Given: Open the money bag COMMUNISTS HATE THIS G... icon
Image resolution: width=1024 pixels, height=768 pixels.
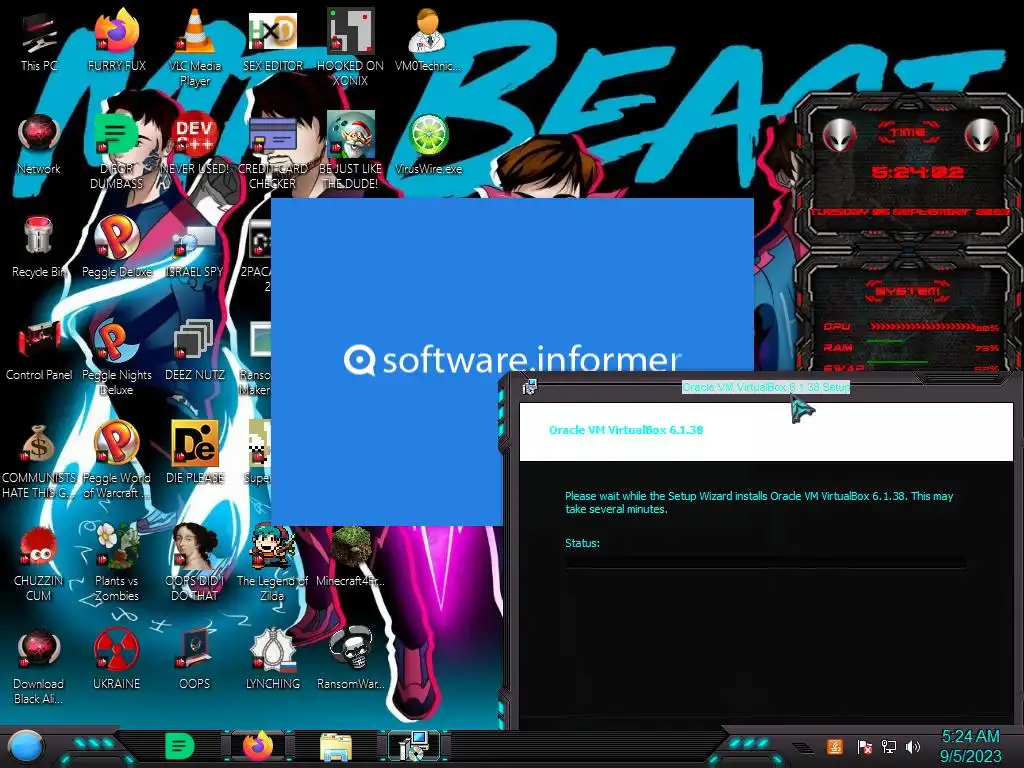Looking at the screenshot, I should pyautogui.click(x=39, y=461).
